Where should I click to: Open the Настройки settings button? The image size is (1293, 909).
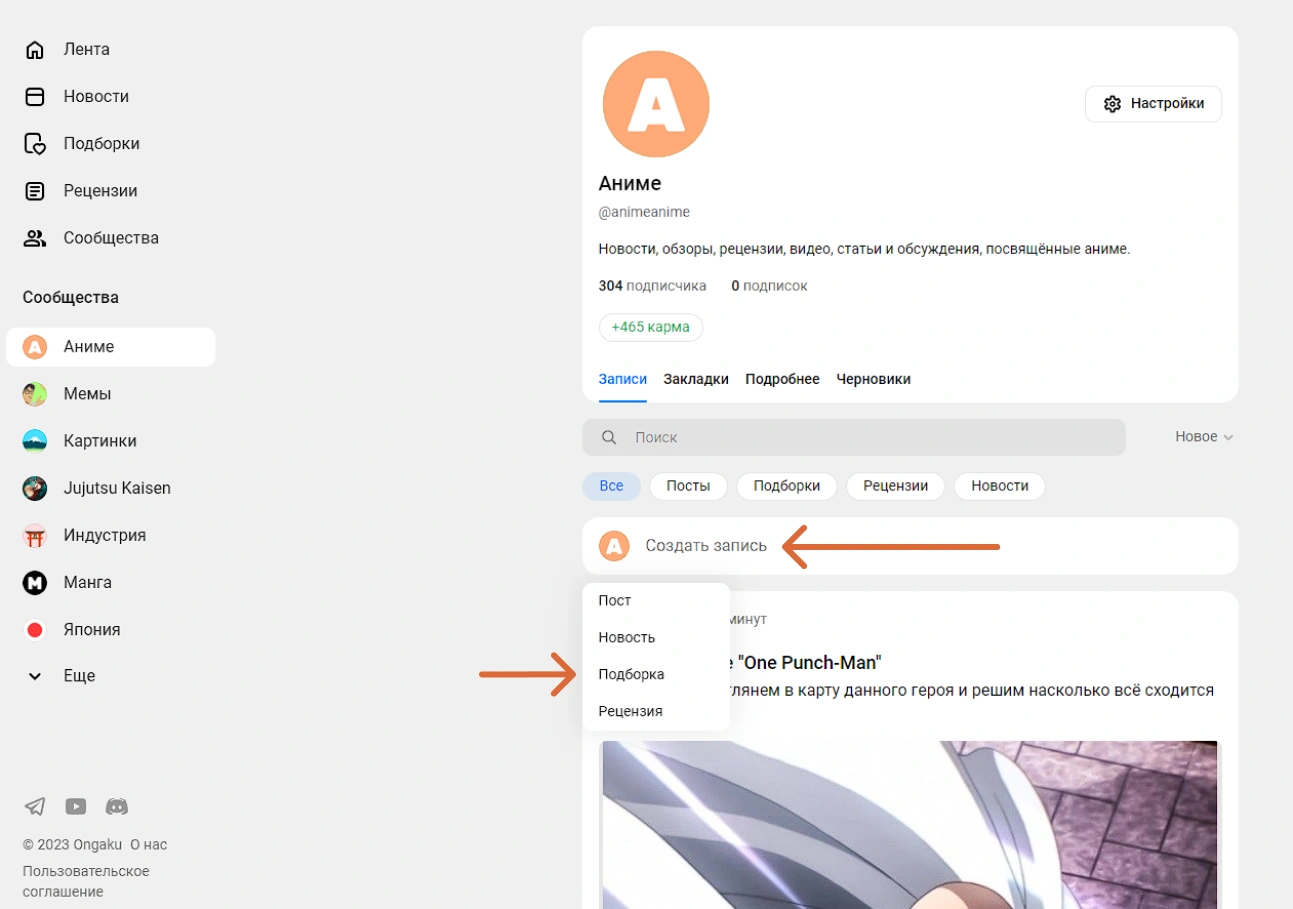coord(1153,104)
